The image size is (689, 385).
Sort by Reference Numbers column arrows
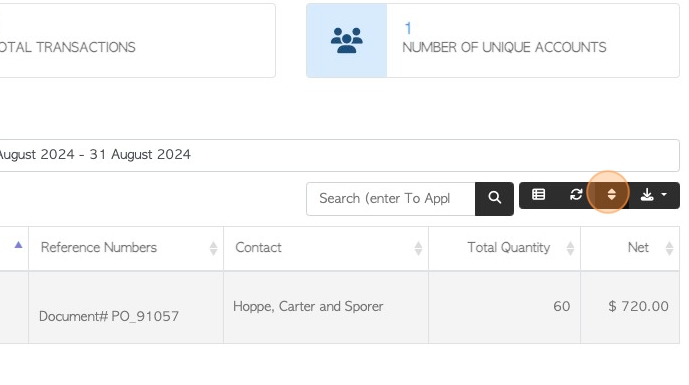click(x=213, y=248)
